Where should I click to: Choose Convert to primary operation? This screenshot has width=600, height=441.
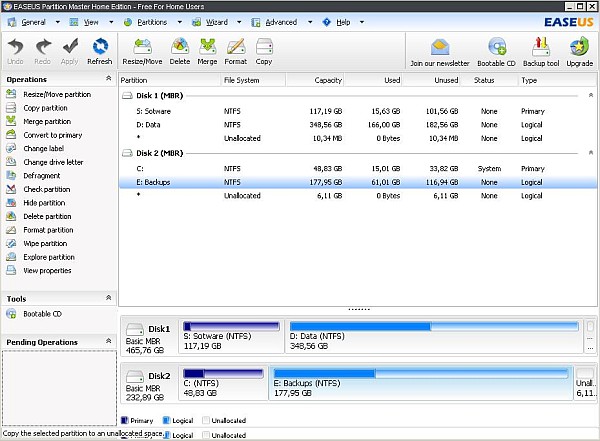pyautogui.click(x=52, y=135)
